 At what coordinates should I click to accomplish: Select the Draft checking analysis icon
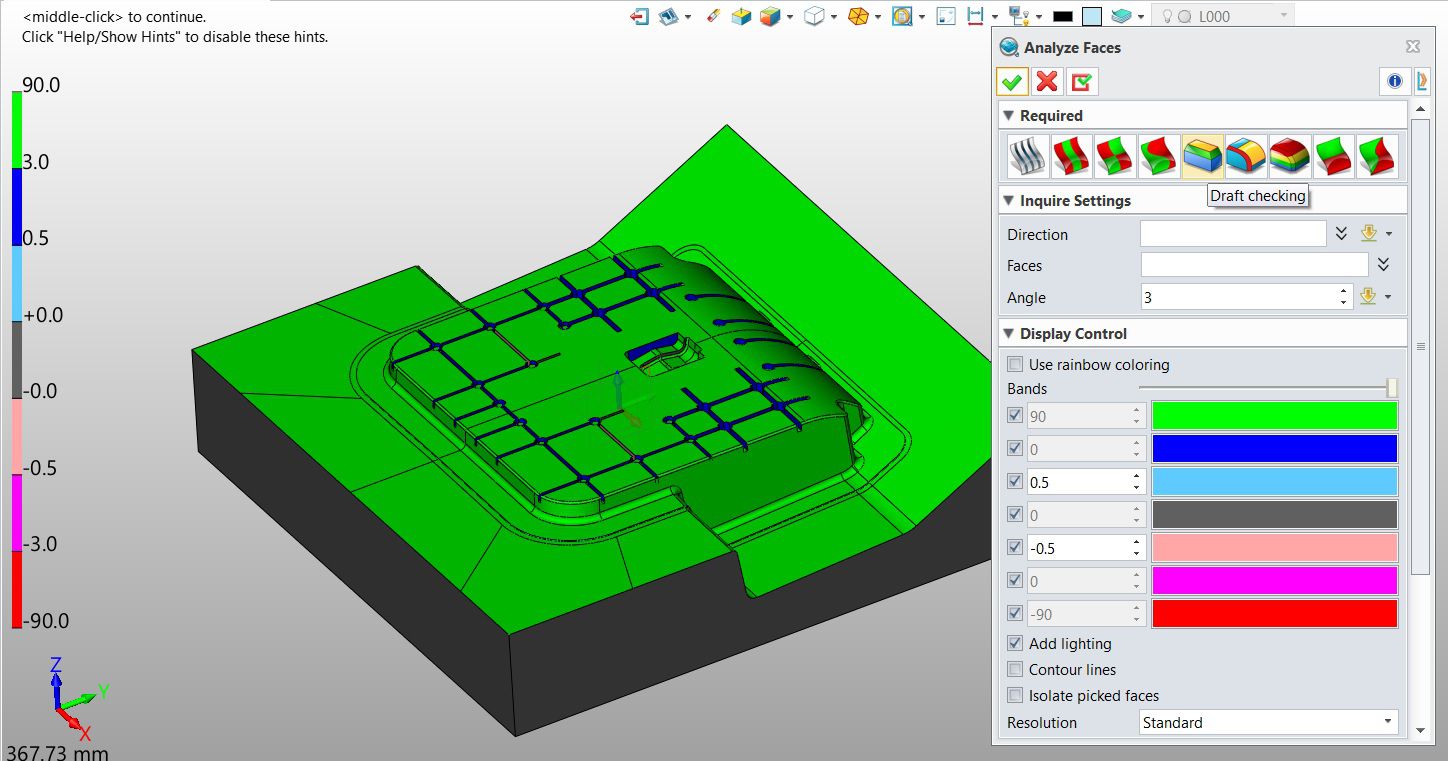[1202, 156]
